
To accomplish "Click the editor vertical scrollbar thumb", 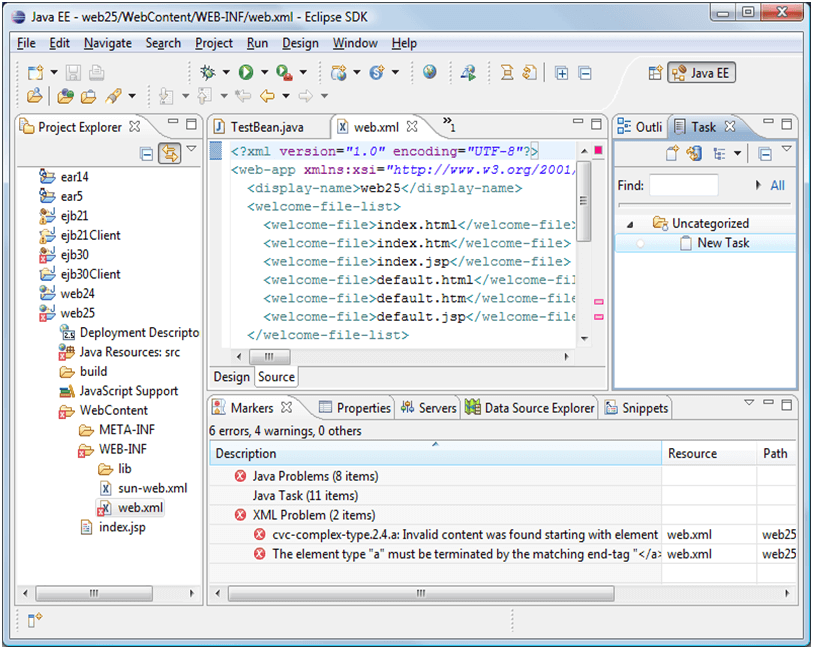I will [x=583, y=201].
